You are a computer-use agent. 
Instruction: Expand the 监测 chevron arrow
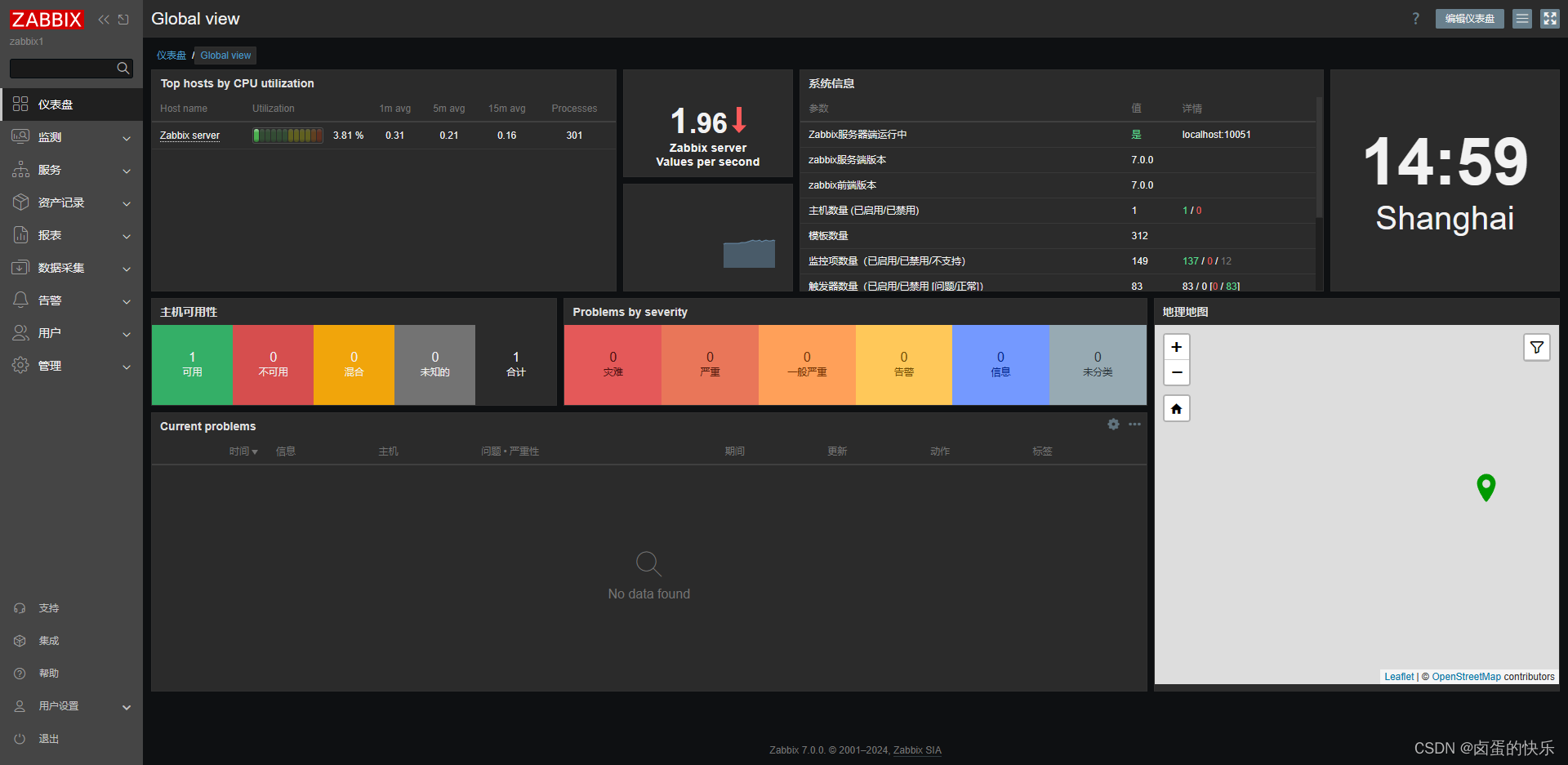tap(127, 138)
